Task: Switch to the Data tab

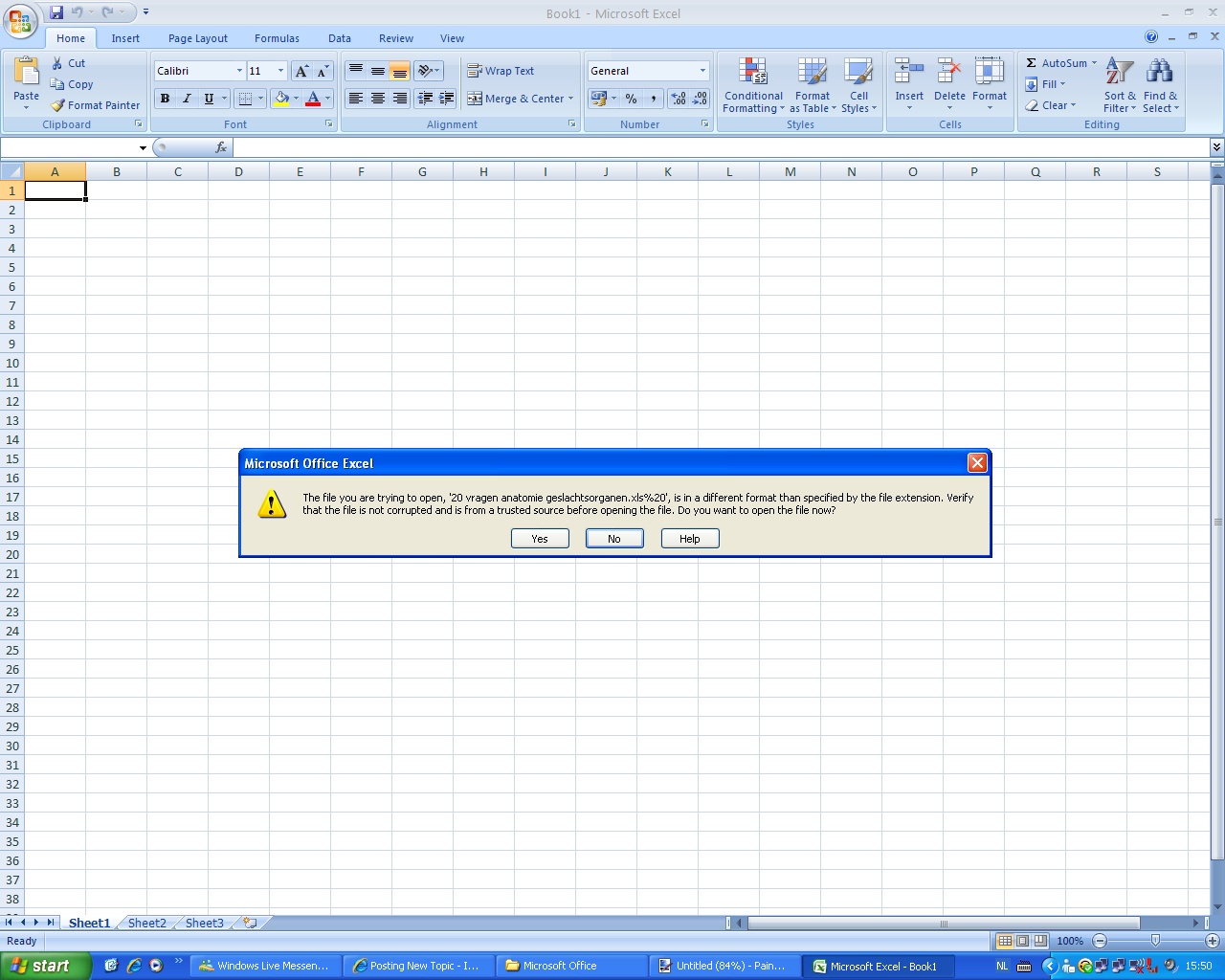Action: 340,38
